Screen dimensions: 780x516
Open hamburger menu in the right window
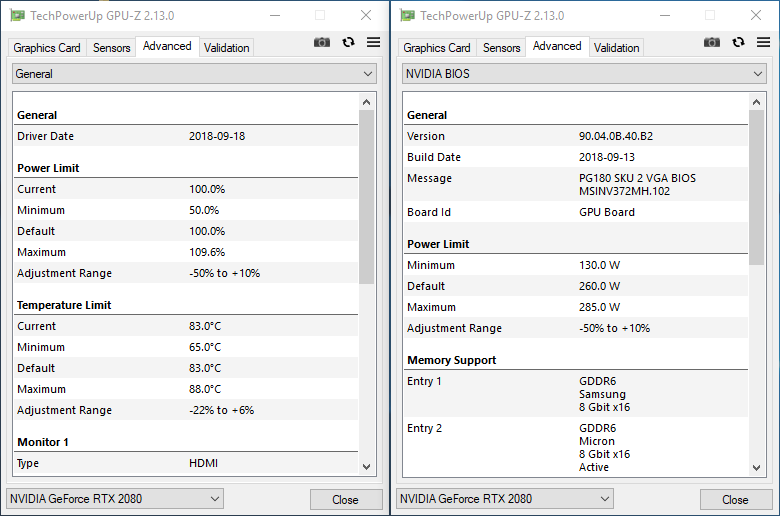(x=763, y=42)
